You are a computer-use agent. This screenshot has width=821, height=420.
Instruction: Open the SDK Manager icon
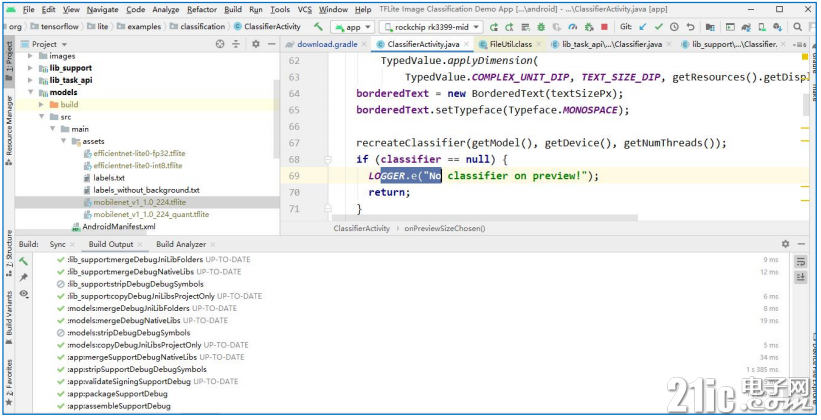778,27
